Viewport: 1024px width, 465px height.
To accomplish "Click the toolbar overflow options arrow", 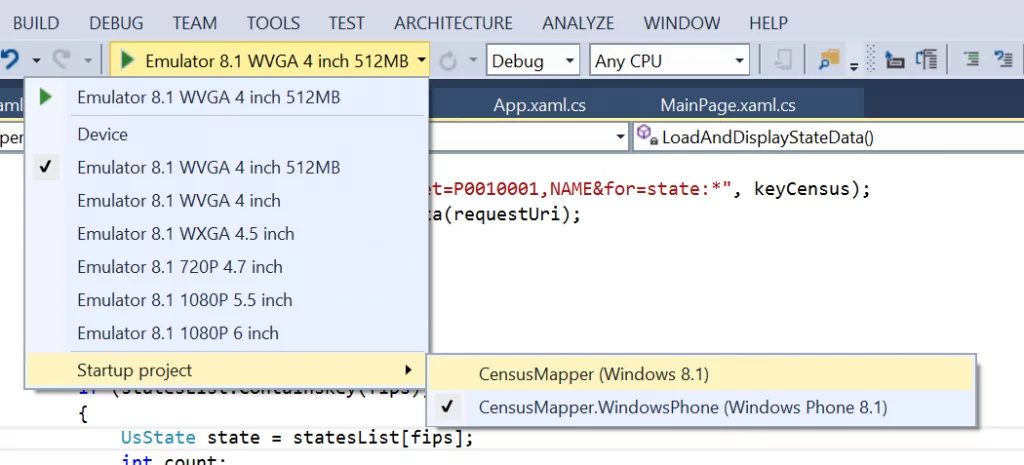I will click(x=854, y=67).
